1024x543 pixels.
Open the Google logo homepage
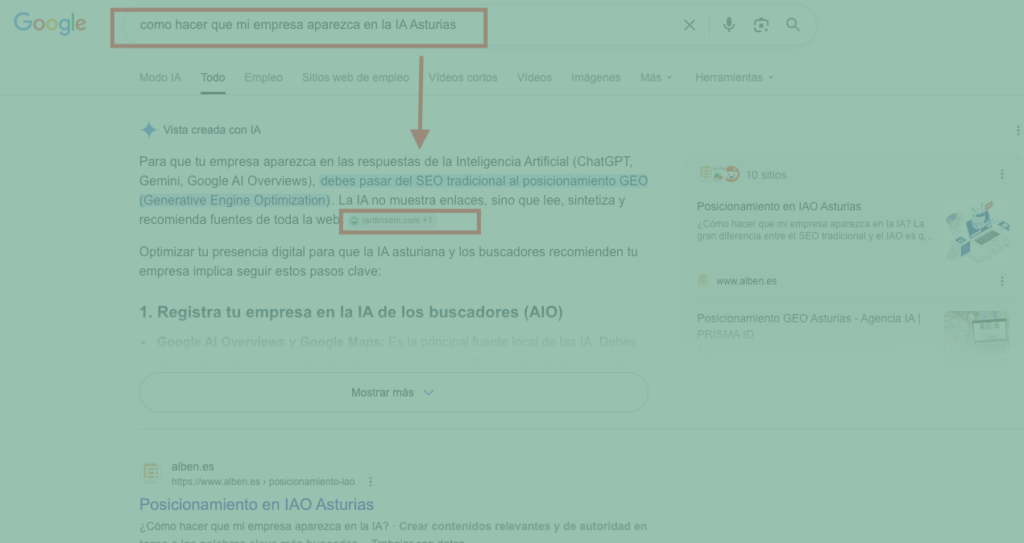point(50,24)
